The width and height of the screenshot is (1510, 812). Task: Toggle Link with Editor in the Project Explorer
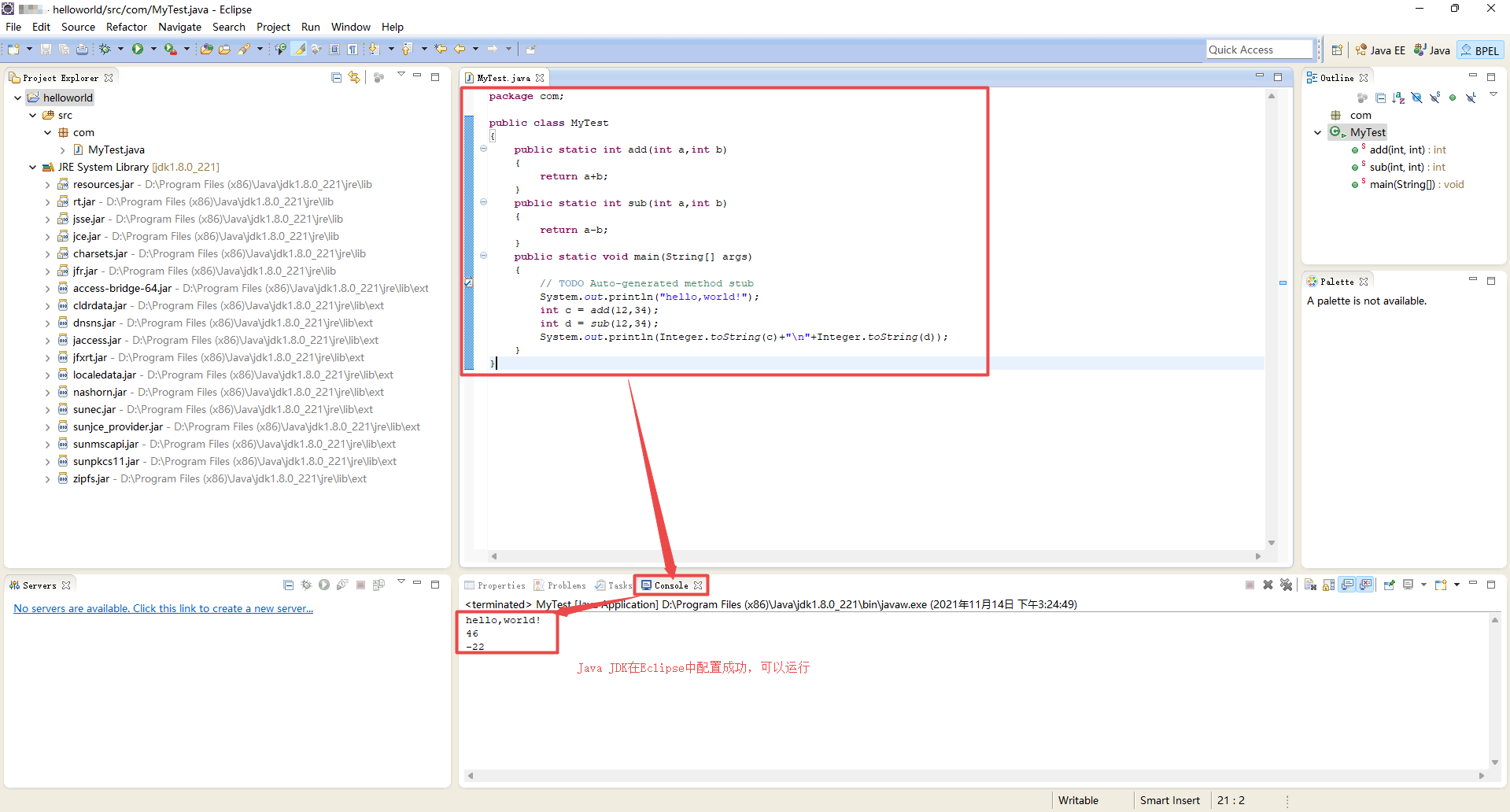354,77
